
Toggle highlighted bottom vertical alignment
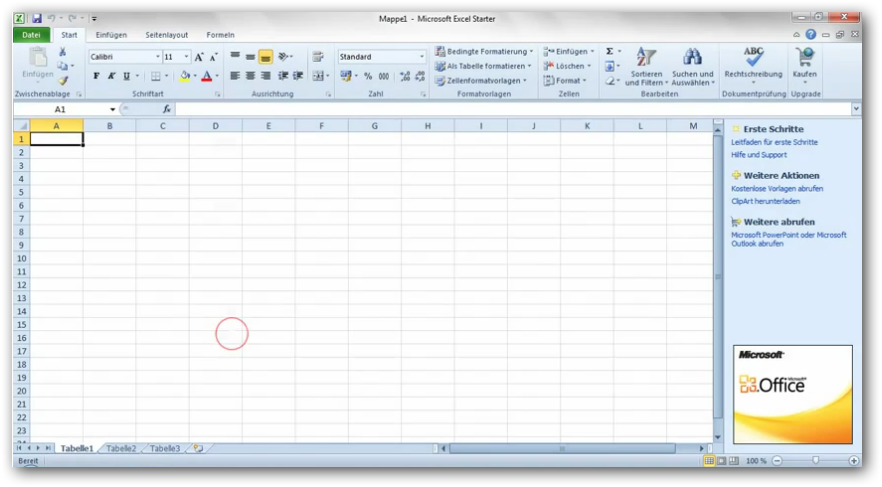point(266,57)
